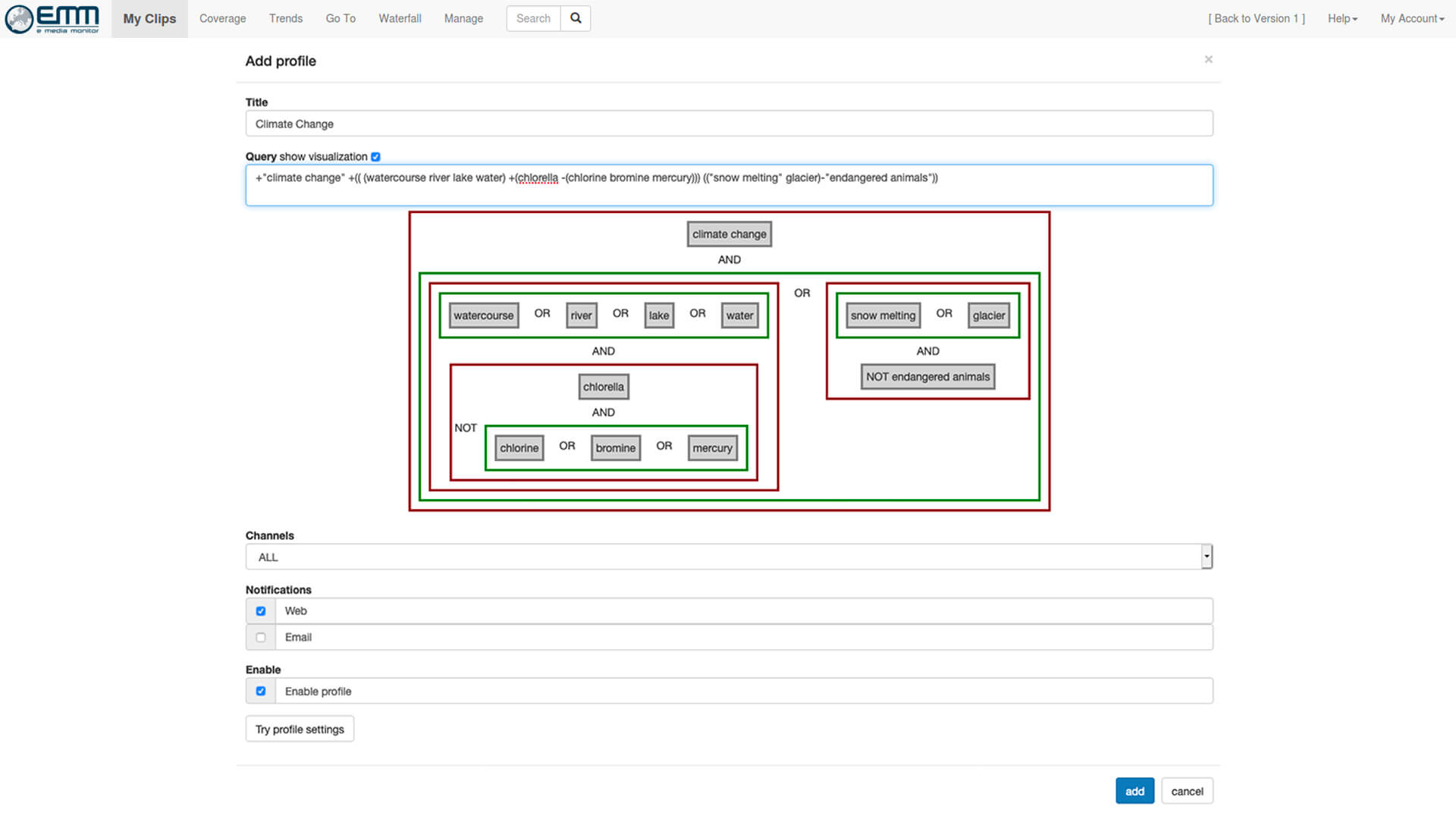Click the 'climate change' query node
1456x819 pixels.
pyautogui.click(x=729, y=234)
